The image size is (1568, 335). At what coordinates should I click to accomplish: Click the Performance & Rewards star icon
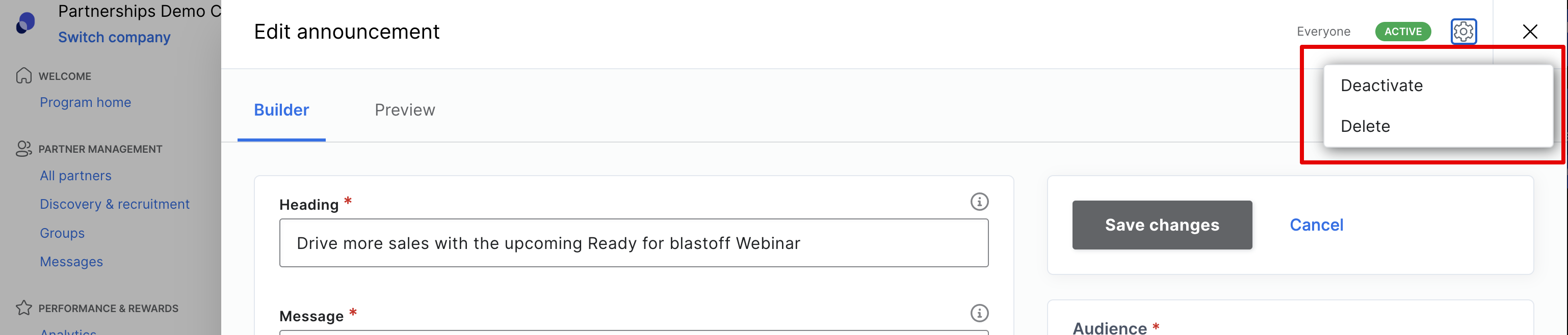[x=24, y=308]
